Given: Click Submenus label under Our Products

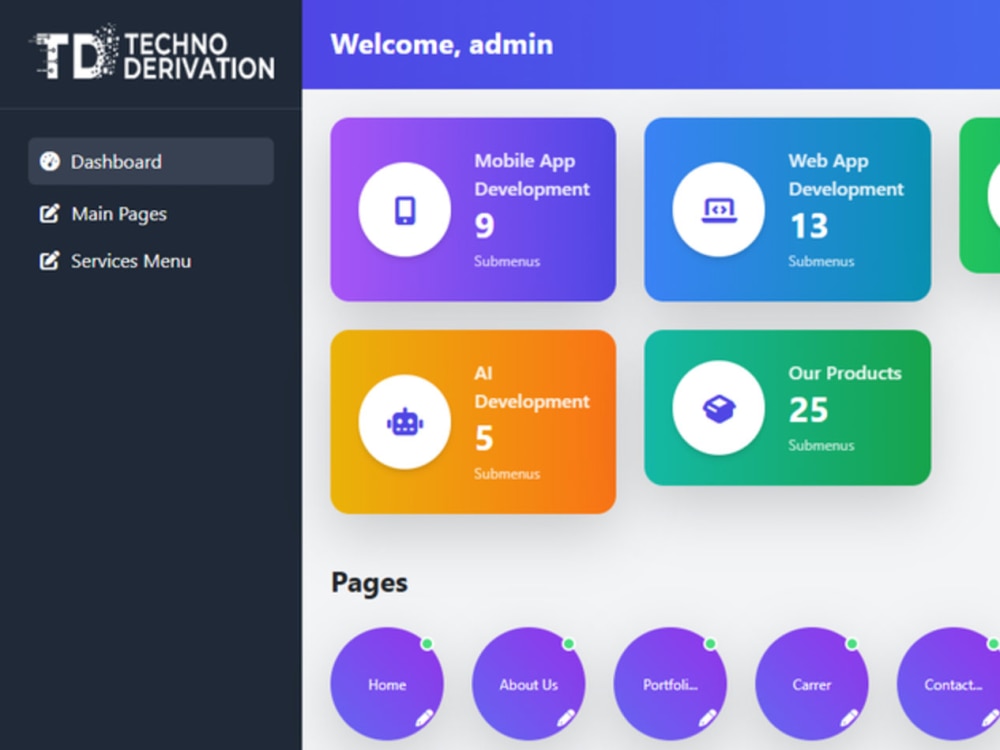Looking at the screenshot, I should click(821, 445).
